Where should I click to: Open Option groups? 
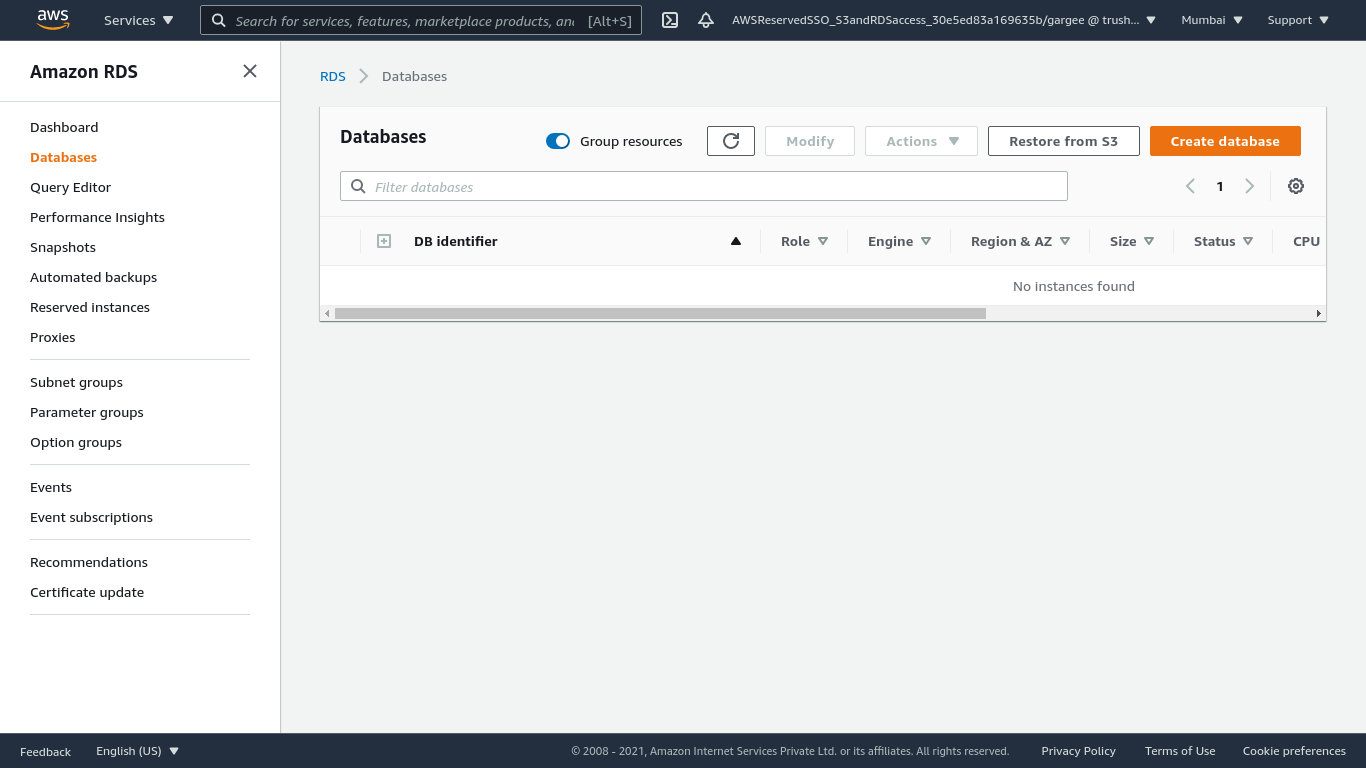76,442
